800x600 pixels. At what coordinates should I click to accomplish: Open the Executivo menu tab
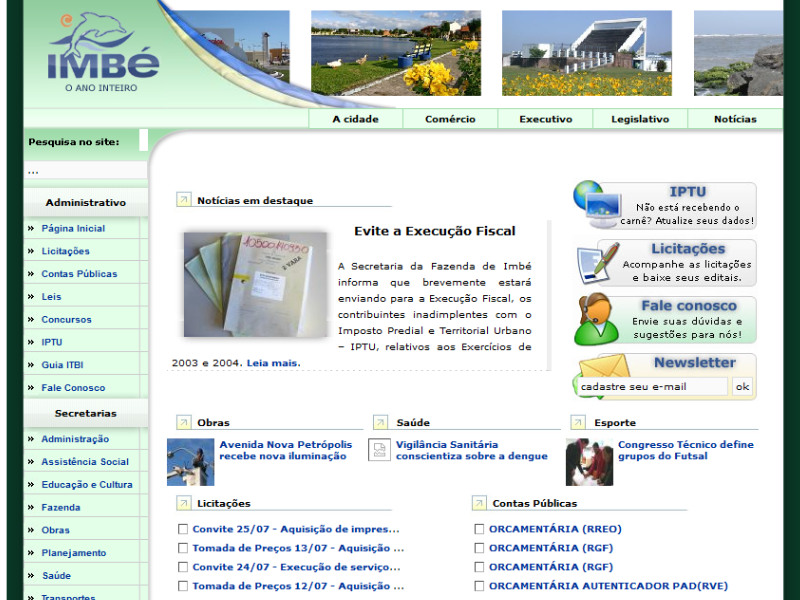[x=545, y=119]
